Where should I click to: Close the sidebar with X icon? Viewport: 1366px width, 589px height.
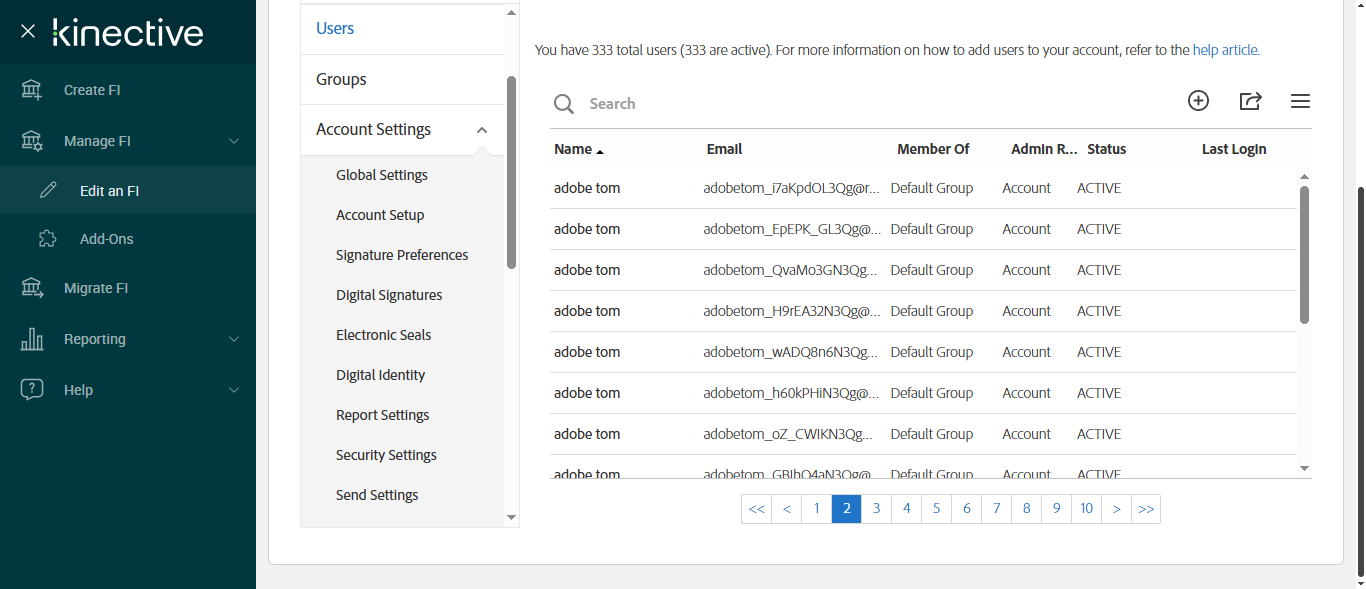28,32
